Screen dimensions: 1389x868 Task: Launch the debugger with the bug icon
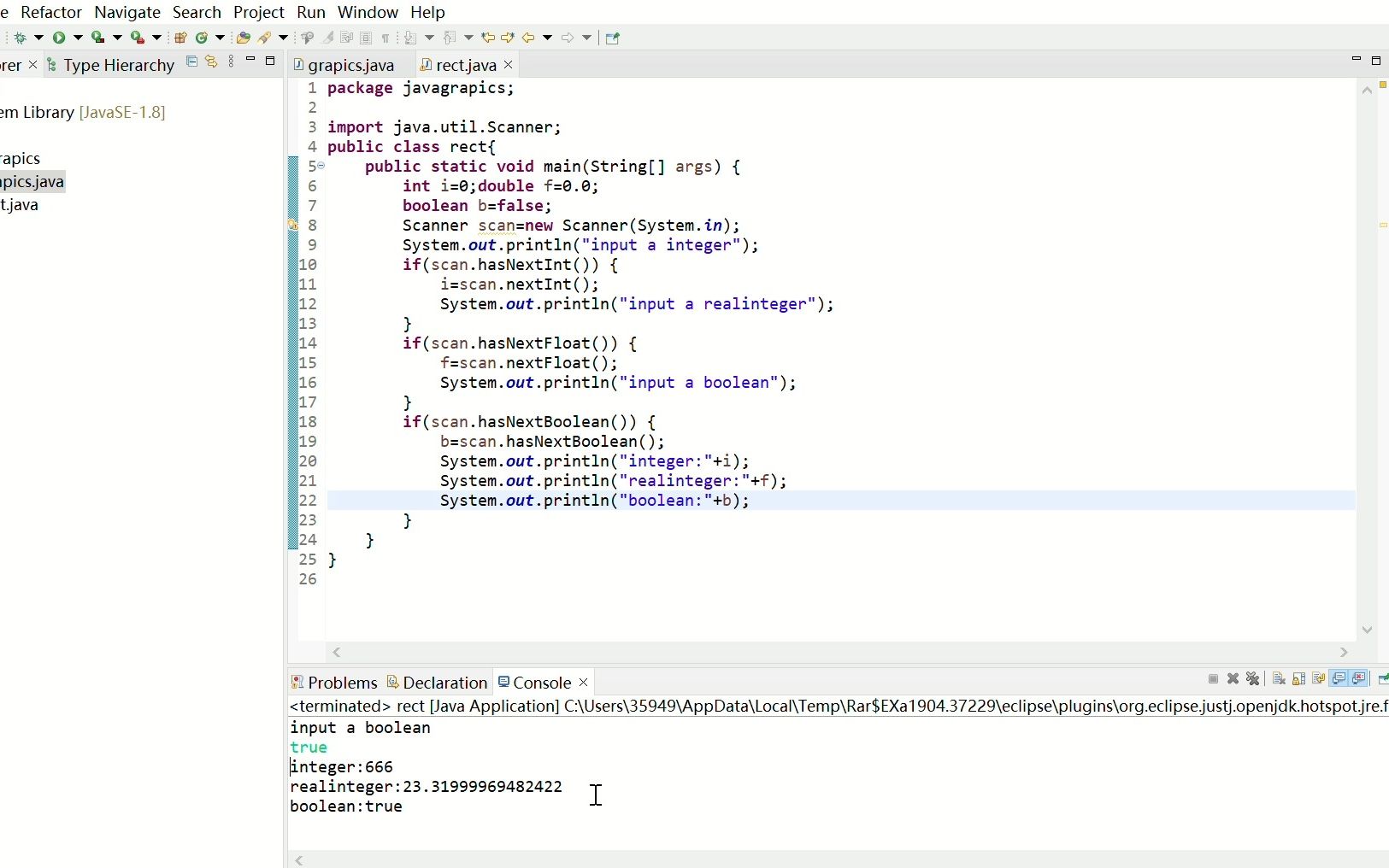pyautogui.click(x=21, y=38)
